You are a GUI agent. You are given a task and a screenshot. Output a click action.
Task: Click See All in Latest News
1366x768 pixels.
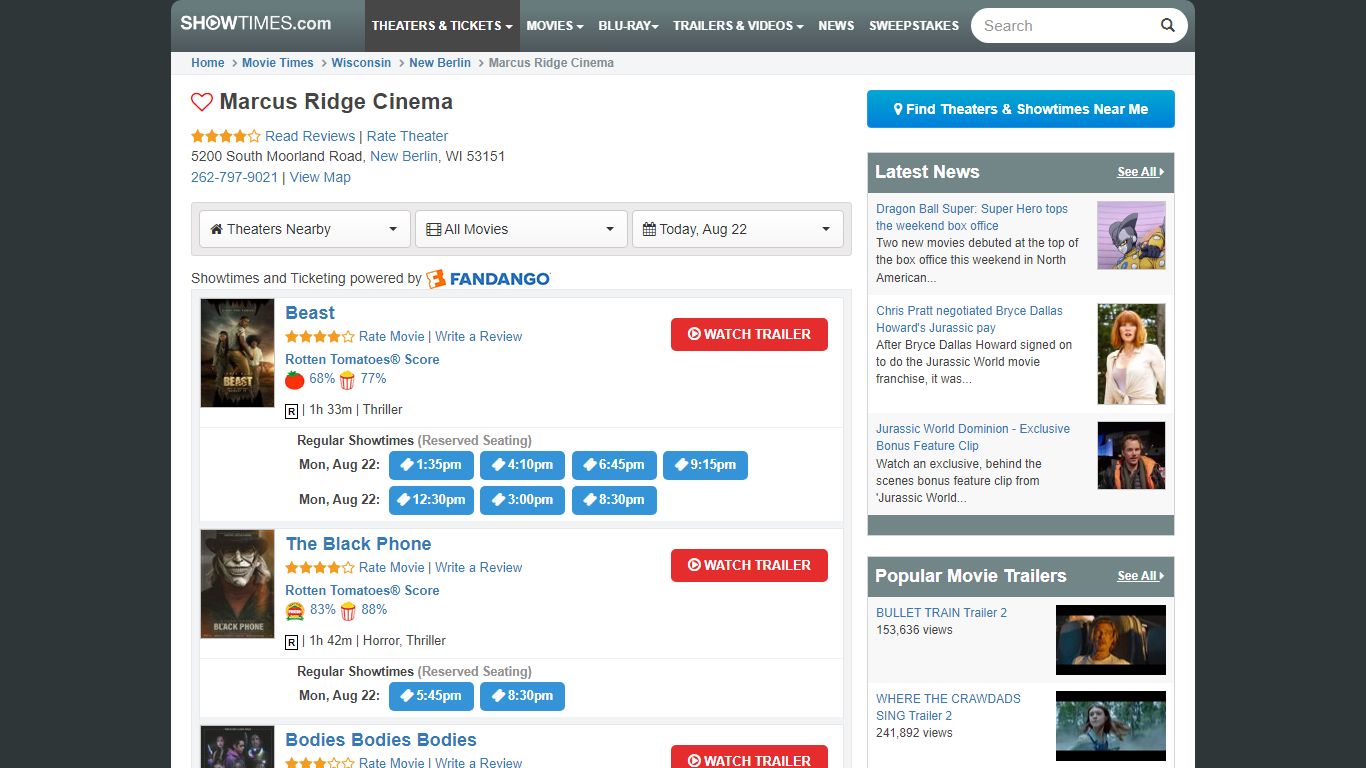1140,172
